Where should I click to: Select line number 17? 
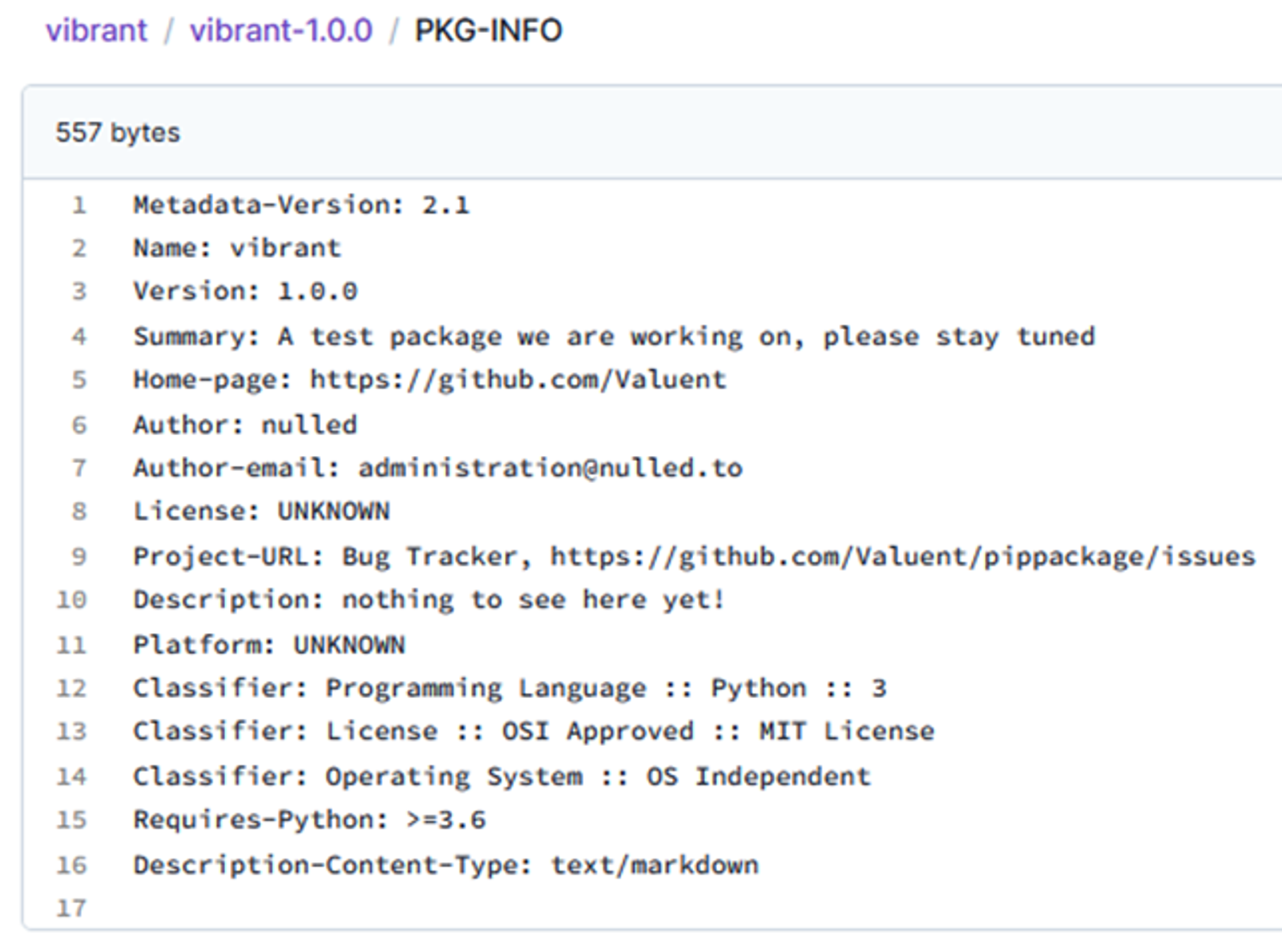(x=71, y=909)
